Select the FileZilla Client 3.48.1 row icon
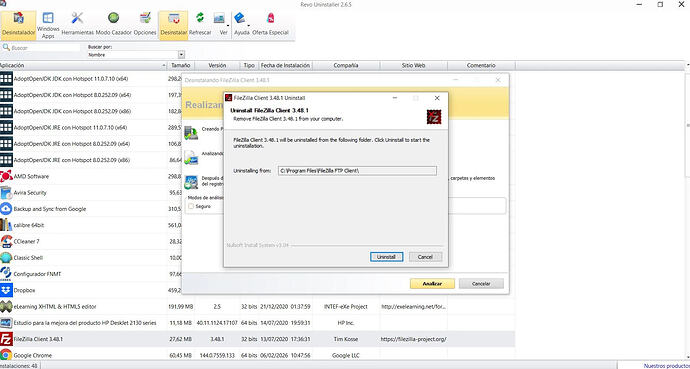690x369 pixels. click(x=6, y=339)
